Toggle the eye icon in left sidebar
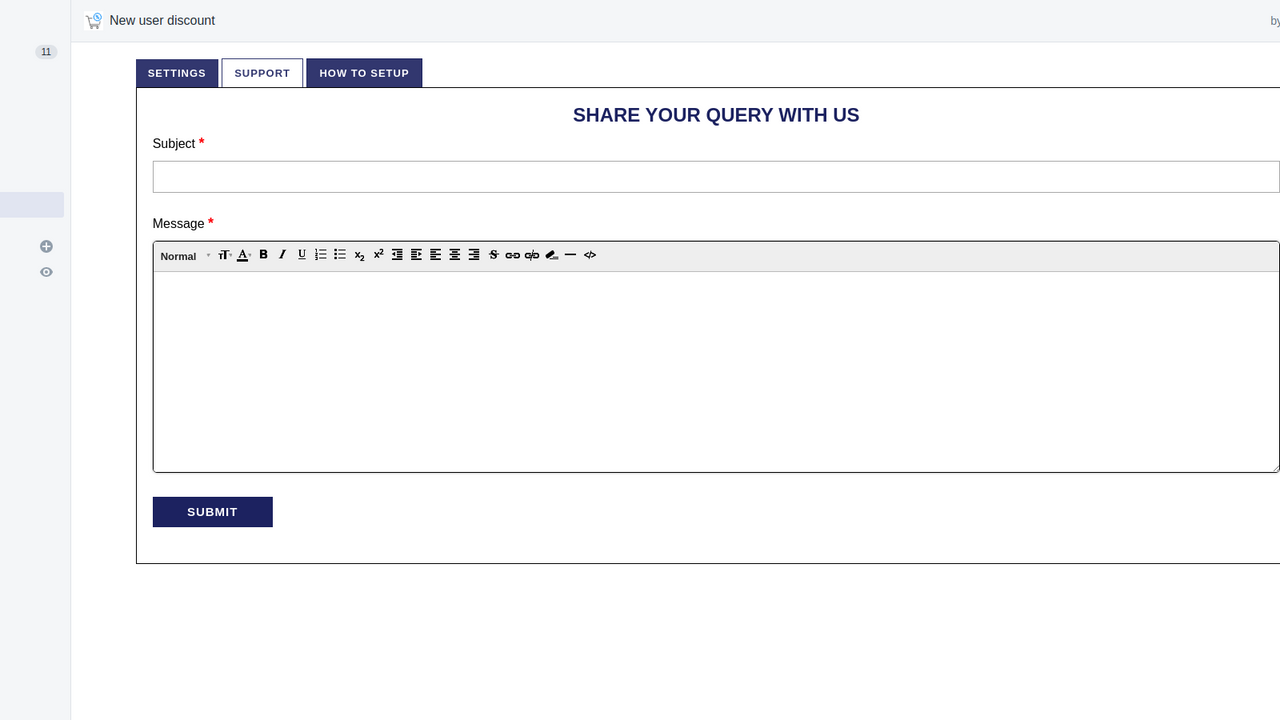This screenshot has height=720, width=1280. pos(46,272)
